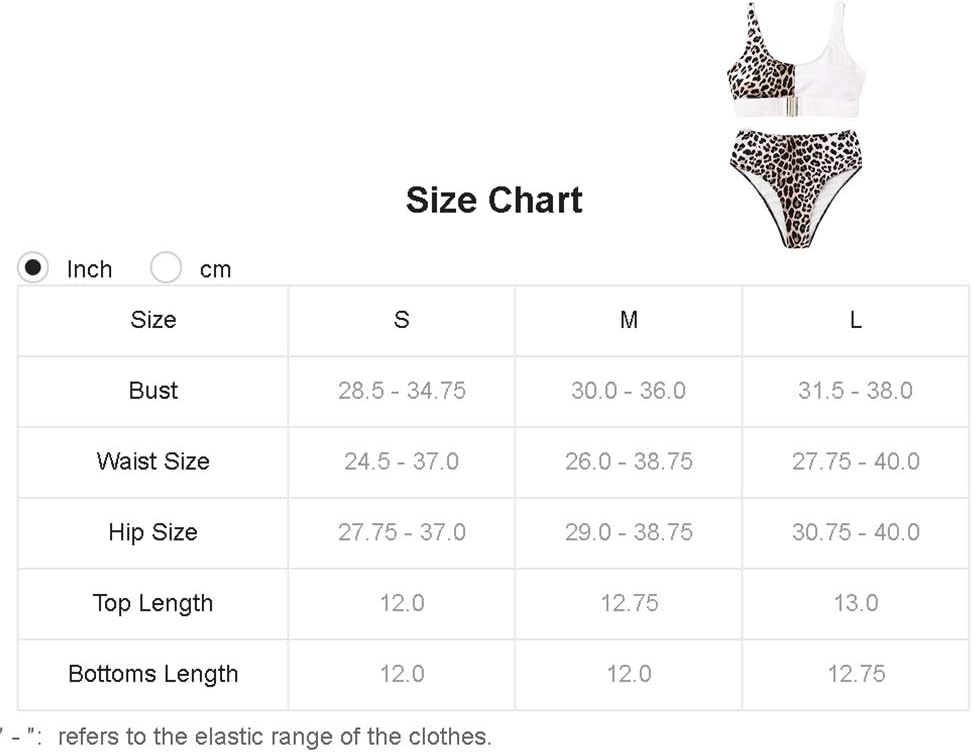Screen dimensions: 973x752
Task: Click the 30.75 - 40.0 hip cell
Action: coord(856,532)
